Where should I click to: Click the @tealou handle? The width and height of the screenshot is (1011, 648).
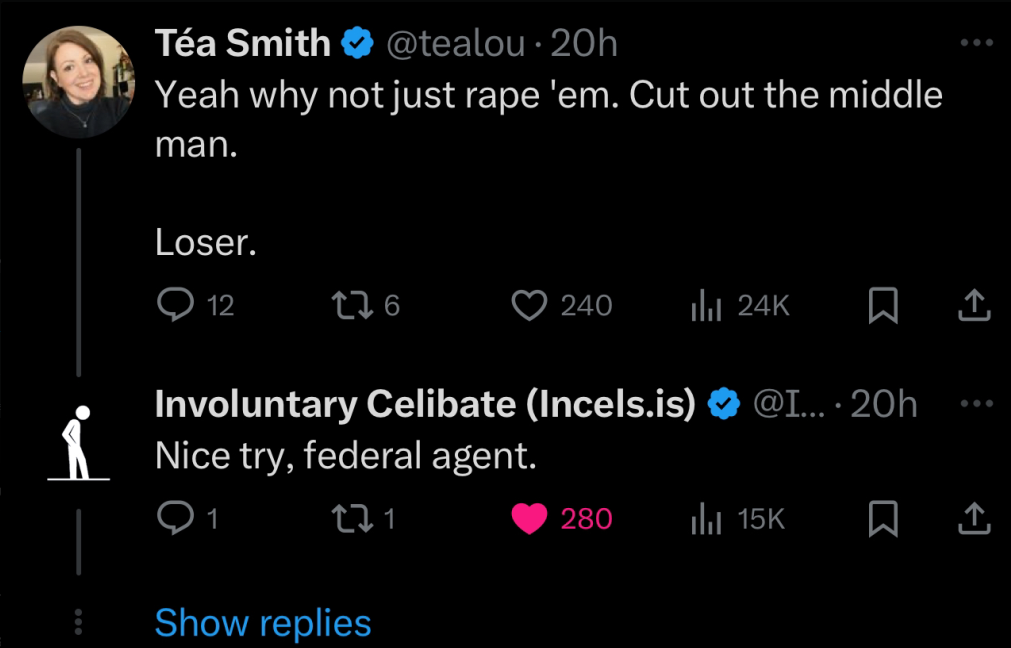(x=456, y=43)
